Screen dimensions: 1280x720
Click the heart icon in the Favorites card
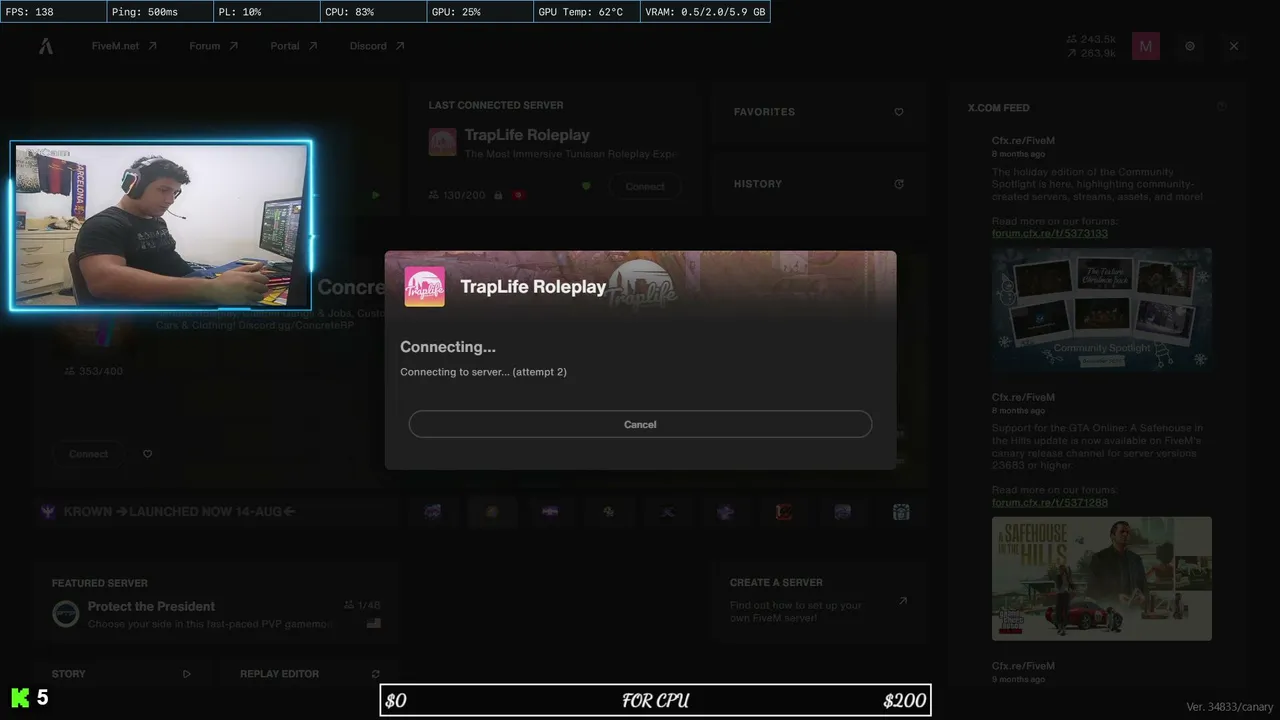pos(898,112)
